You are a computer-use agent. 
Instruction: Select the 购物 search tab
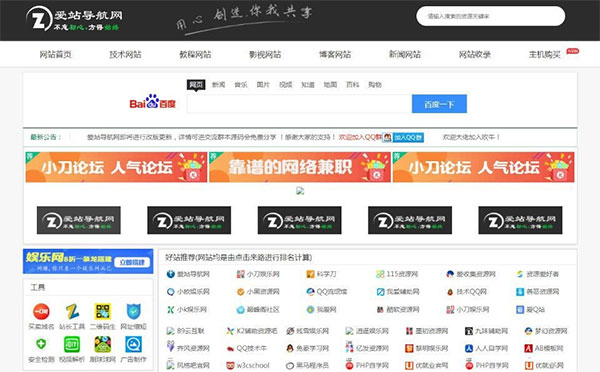point(375,85)
